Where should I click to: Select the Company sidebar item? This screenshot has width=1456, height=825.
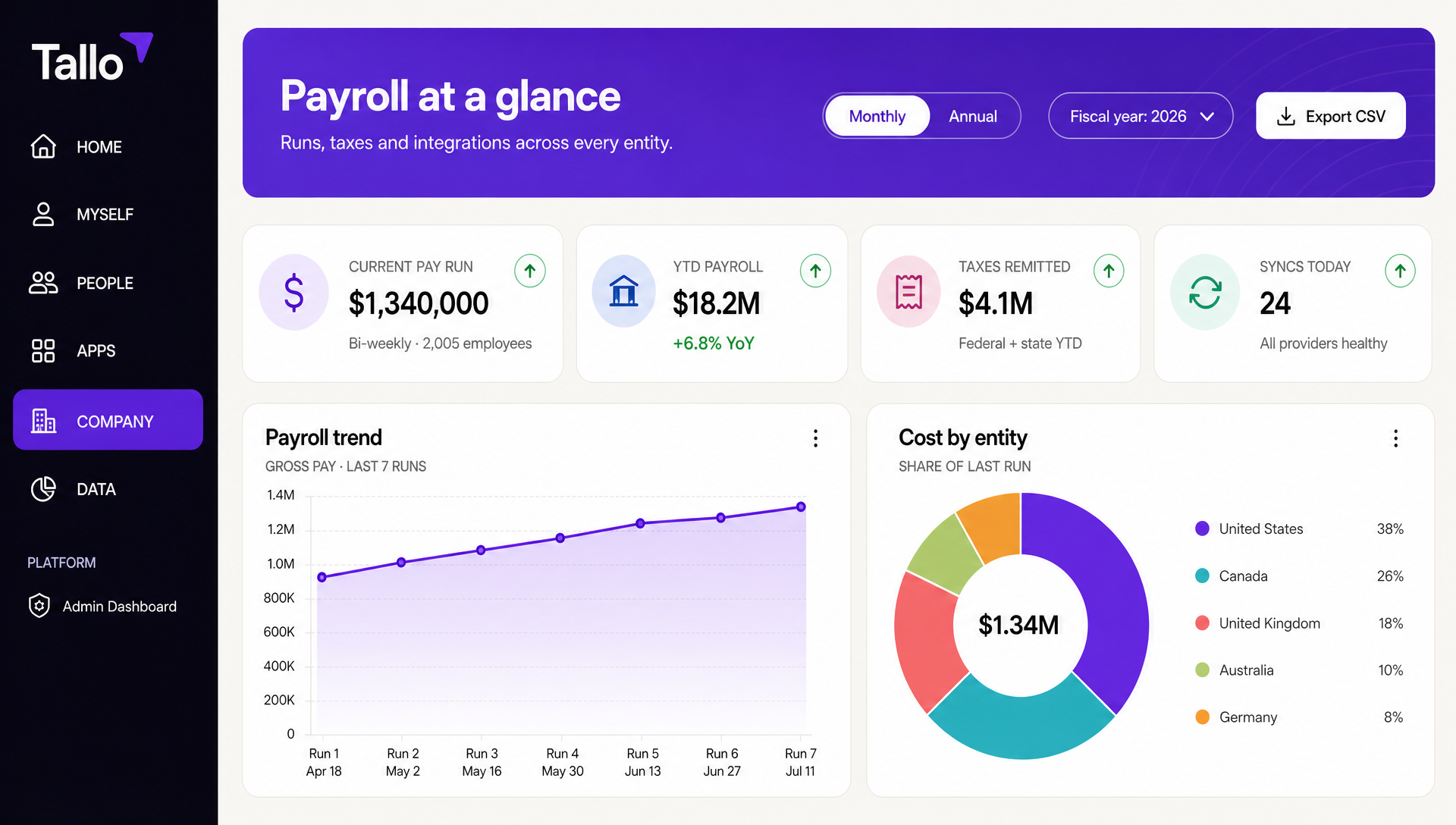coord(108,420)
